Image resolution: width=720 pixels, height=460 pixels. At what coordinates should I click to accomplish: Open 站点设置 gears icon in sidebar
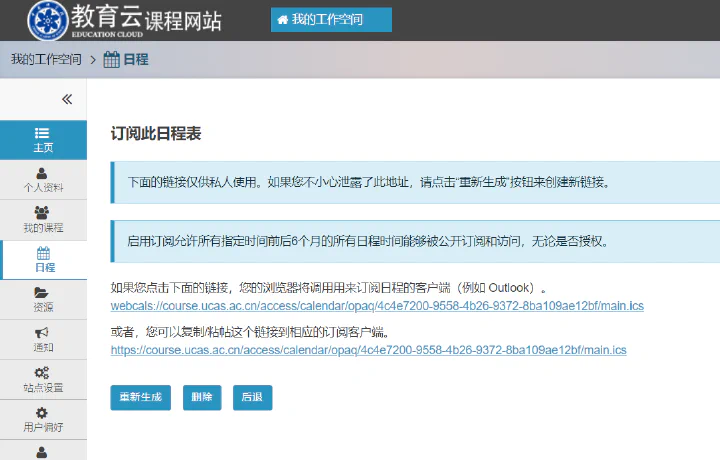tap(42, 372)
